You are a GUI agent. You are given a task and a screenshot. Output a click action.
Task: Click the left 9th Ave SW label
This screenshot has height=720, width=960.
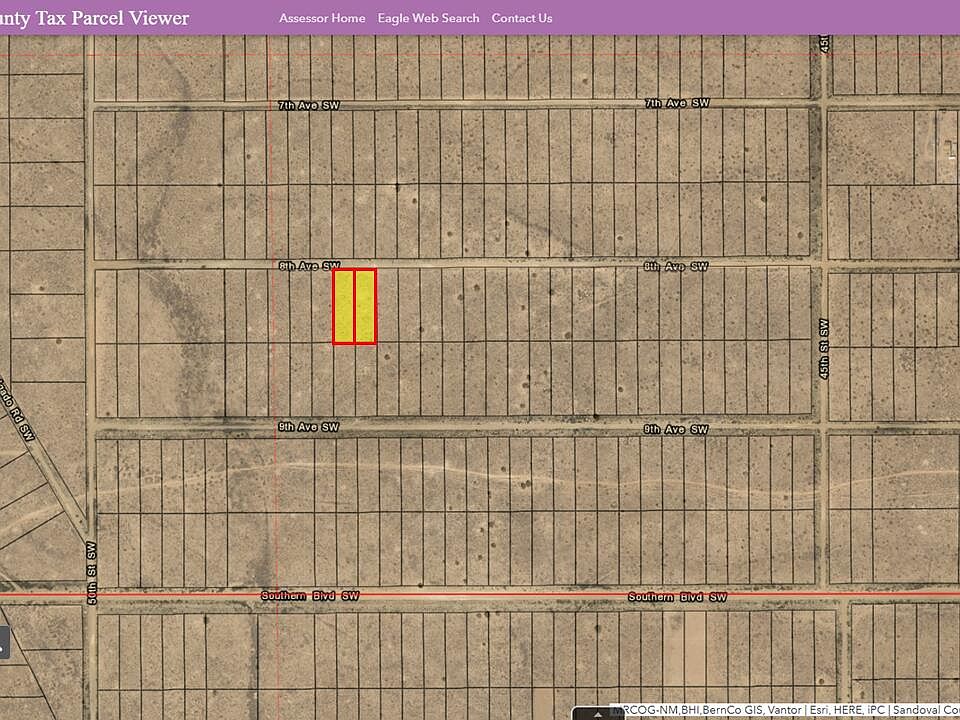[x=308, y=427]
